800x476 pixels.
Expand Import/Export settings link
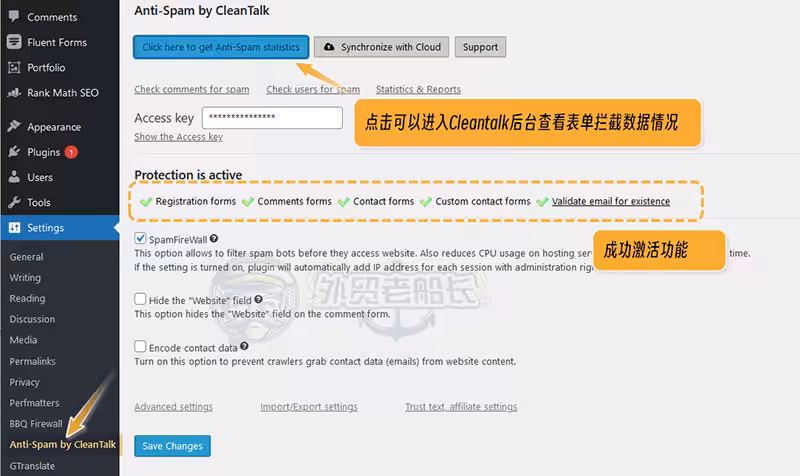(309, 407)
